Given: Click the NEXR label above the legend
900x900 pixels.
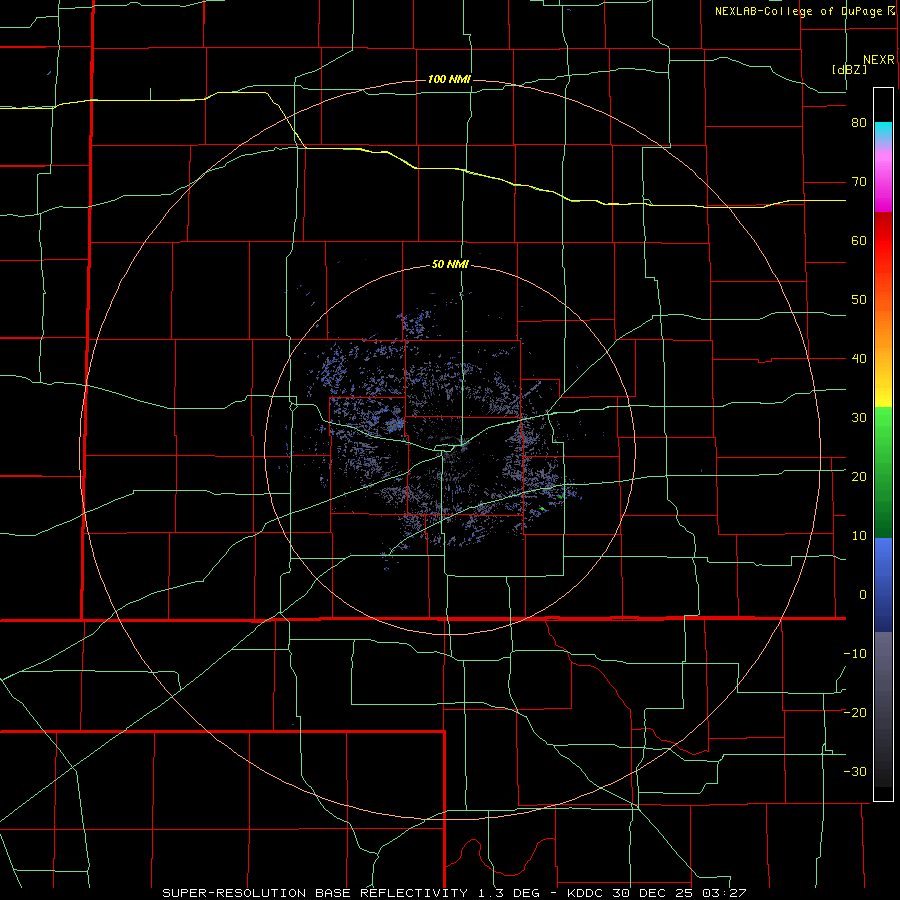Looking at the screenshot, I should pos(878,60).
